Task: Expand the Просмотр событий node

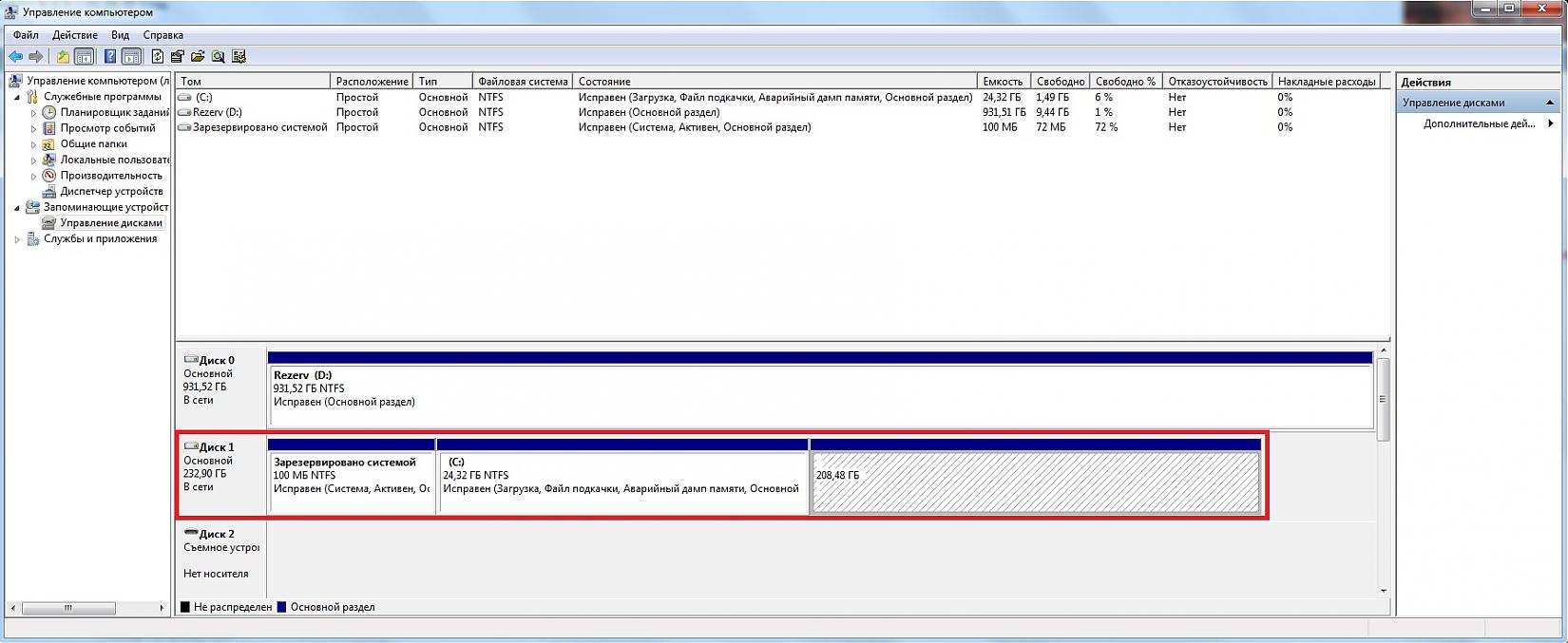Action: 34,128
